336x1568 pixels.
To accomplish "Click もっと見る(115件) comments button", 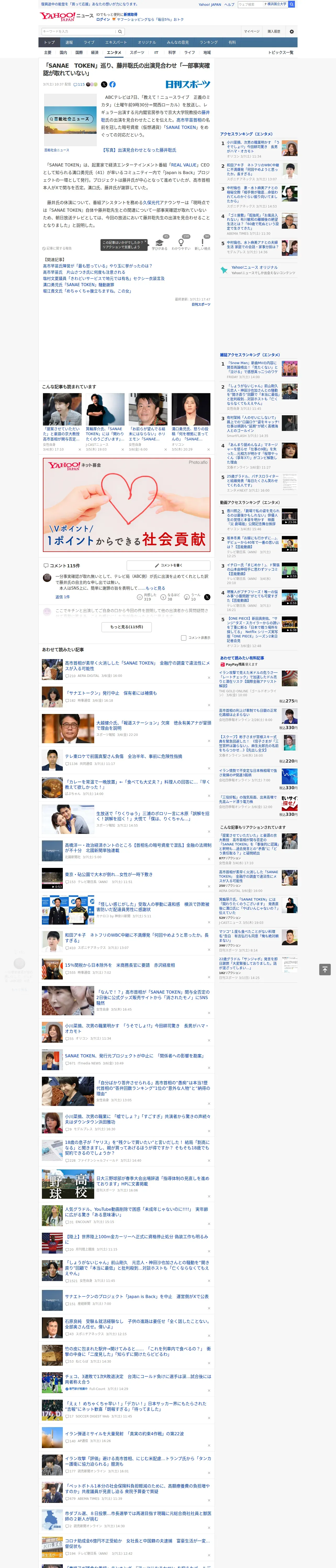I will click(127, 627).
